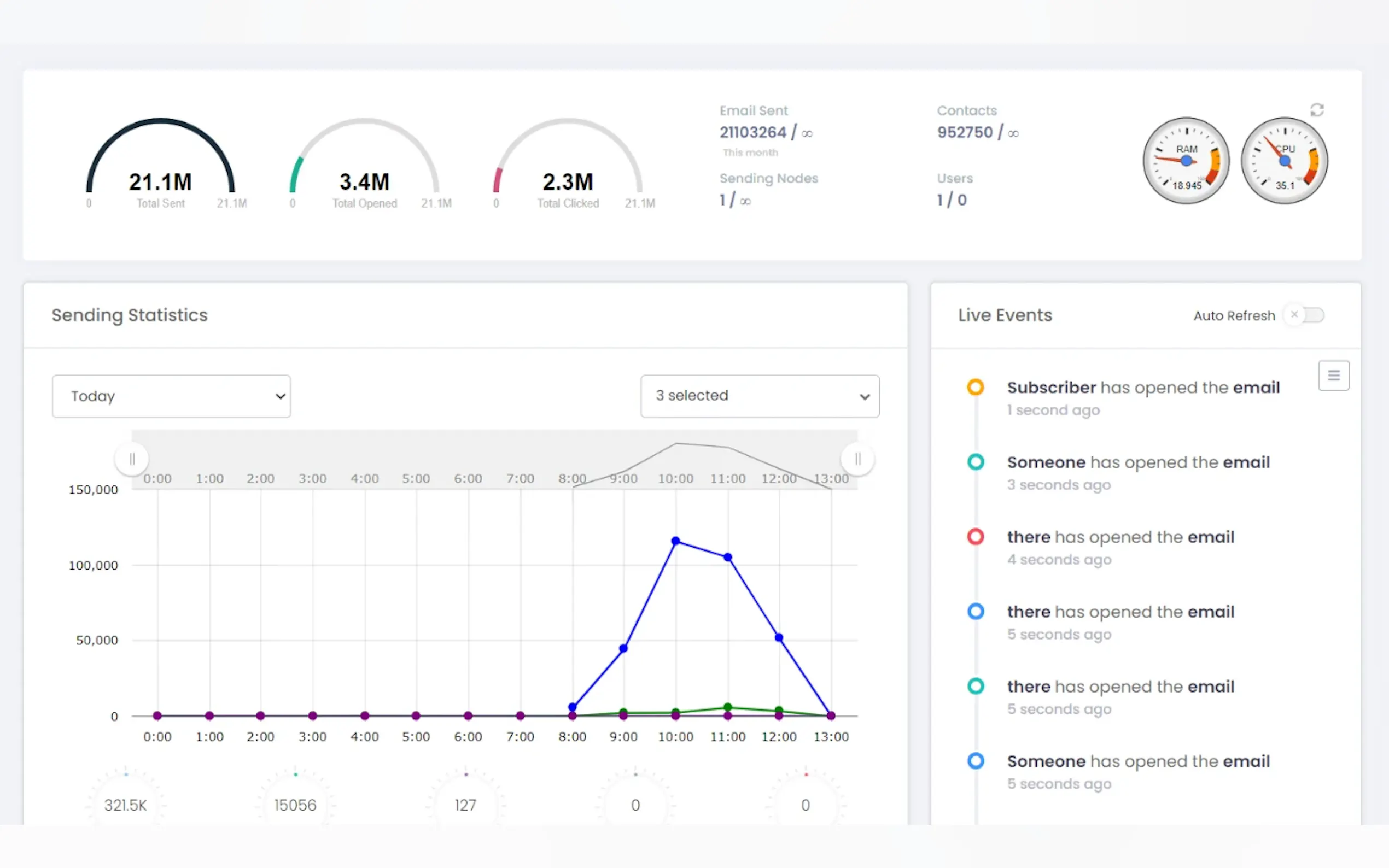Screen dimensions: 1389x868
Task: Click the refresh icon above the CPU gauge
Action: coord(1317,110)
